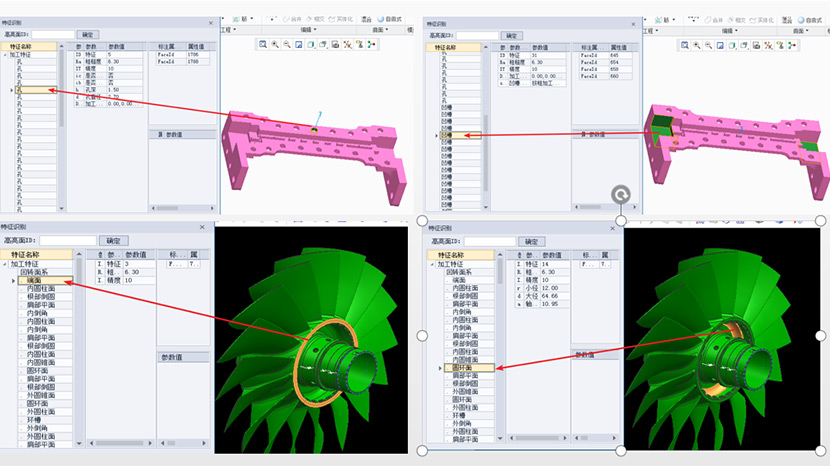
Task: Click the zoom-in magnifier in the top-right viewport toolbar
Action: (x=695, y=44)
